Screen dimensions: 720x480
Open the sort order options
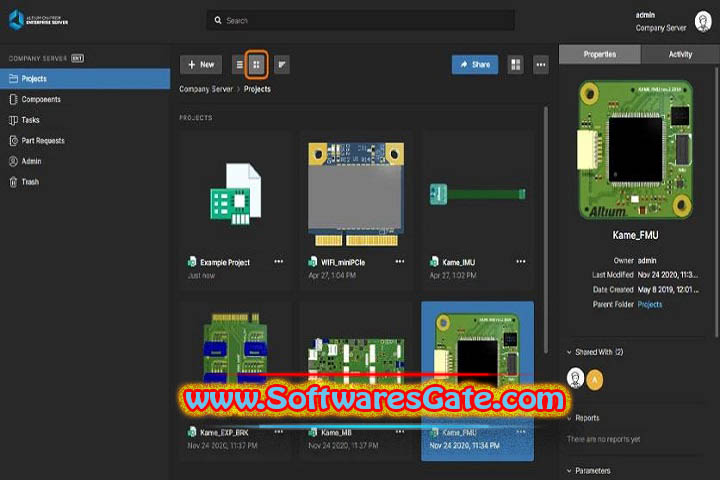pos(281,65)
